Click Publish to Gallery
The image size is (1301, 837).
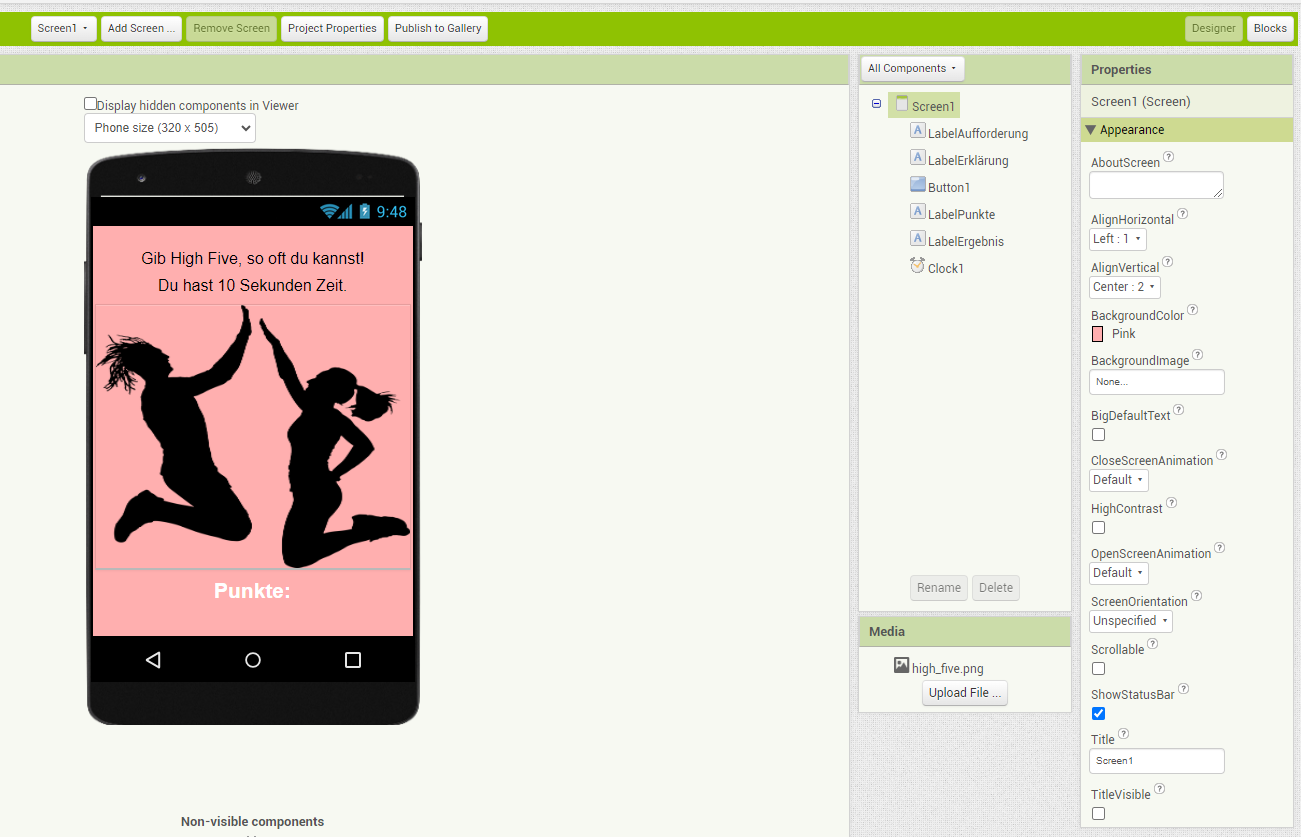click(x=438, y=28)
